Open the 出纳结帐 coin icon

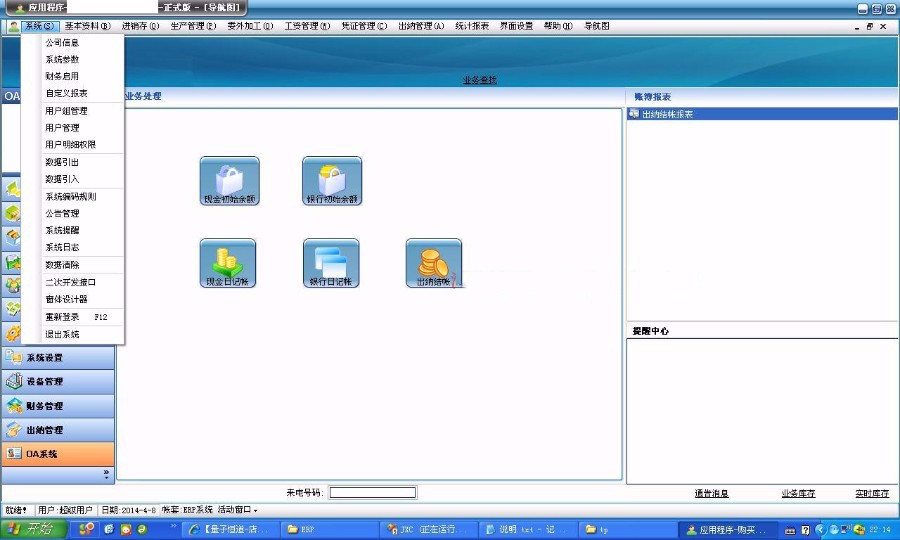click(x=433, y=263)
